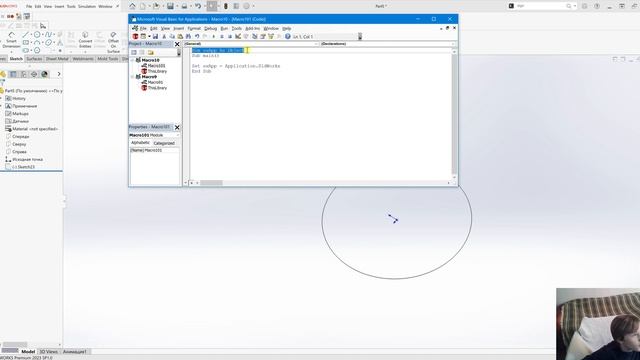640x360 pixels.
Task: Switch to the 3D Views bottom tab
Action: tap(49, 351)
